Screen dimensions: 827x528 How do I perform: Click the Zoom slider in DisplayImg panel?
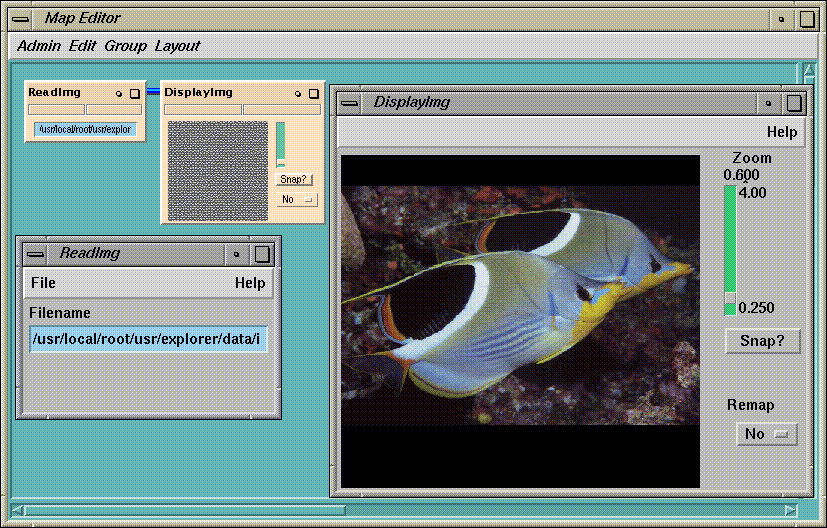coord(730,250)
